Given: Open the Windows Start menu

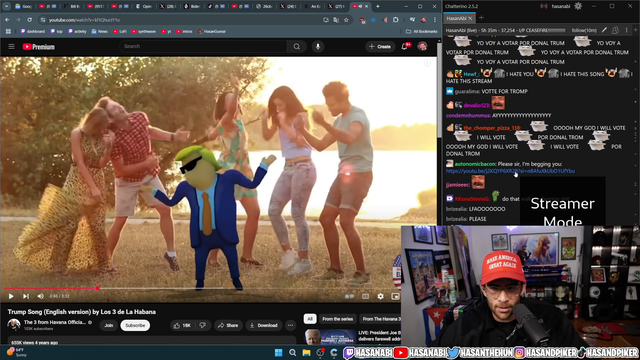Looking at the screenshot, I should pos(278,353).
